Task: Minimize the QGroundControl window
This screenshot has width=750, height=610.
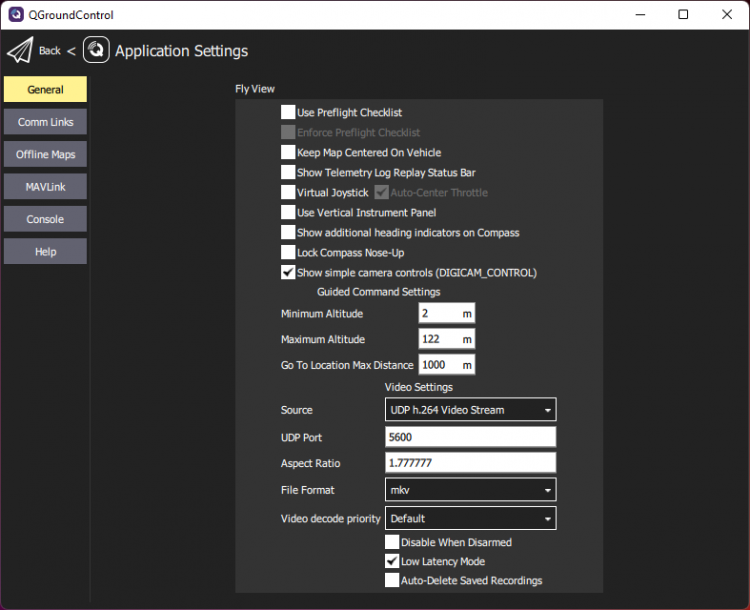Action: [637, 15]
